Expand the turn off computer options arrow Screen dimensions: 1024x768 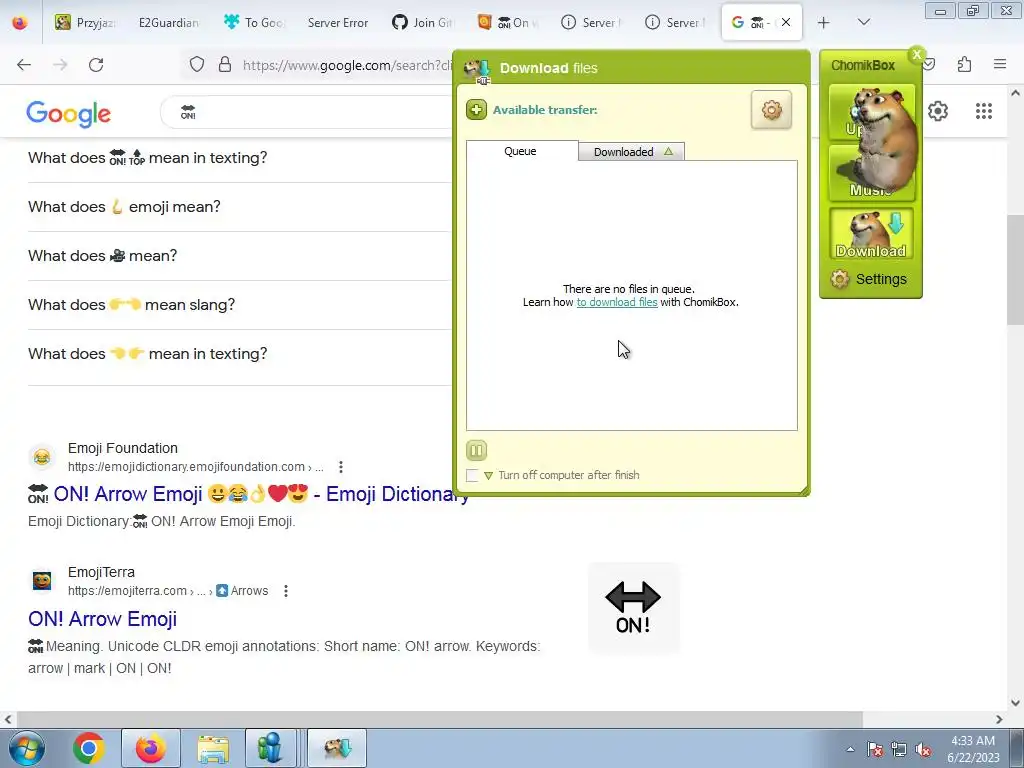(488, 475)
